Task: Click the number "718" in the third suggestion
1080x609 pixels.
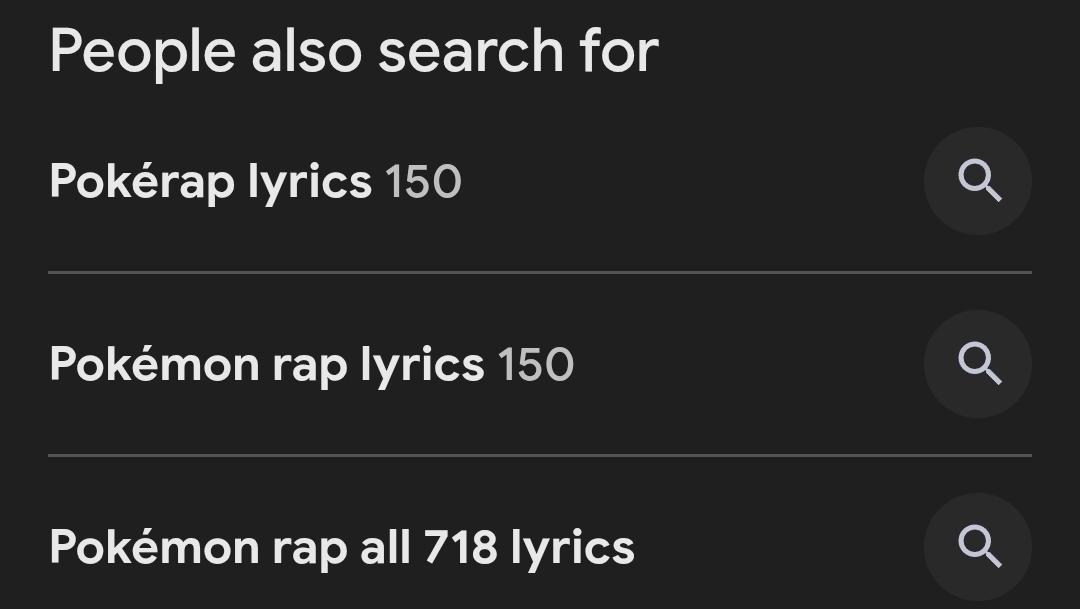Action: coord(461,548)
